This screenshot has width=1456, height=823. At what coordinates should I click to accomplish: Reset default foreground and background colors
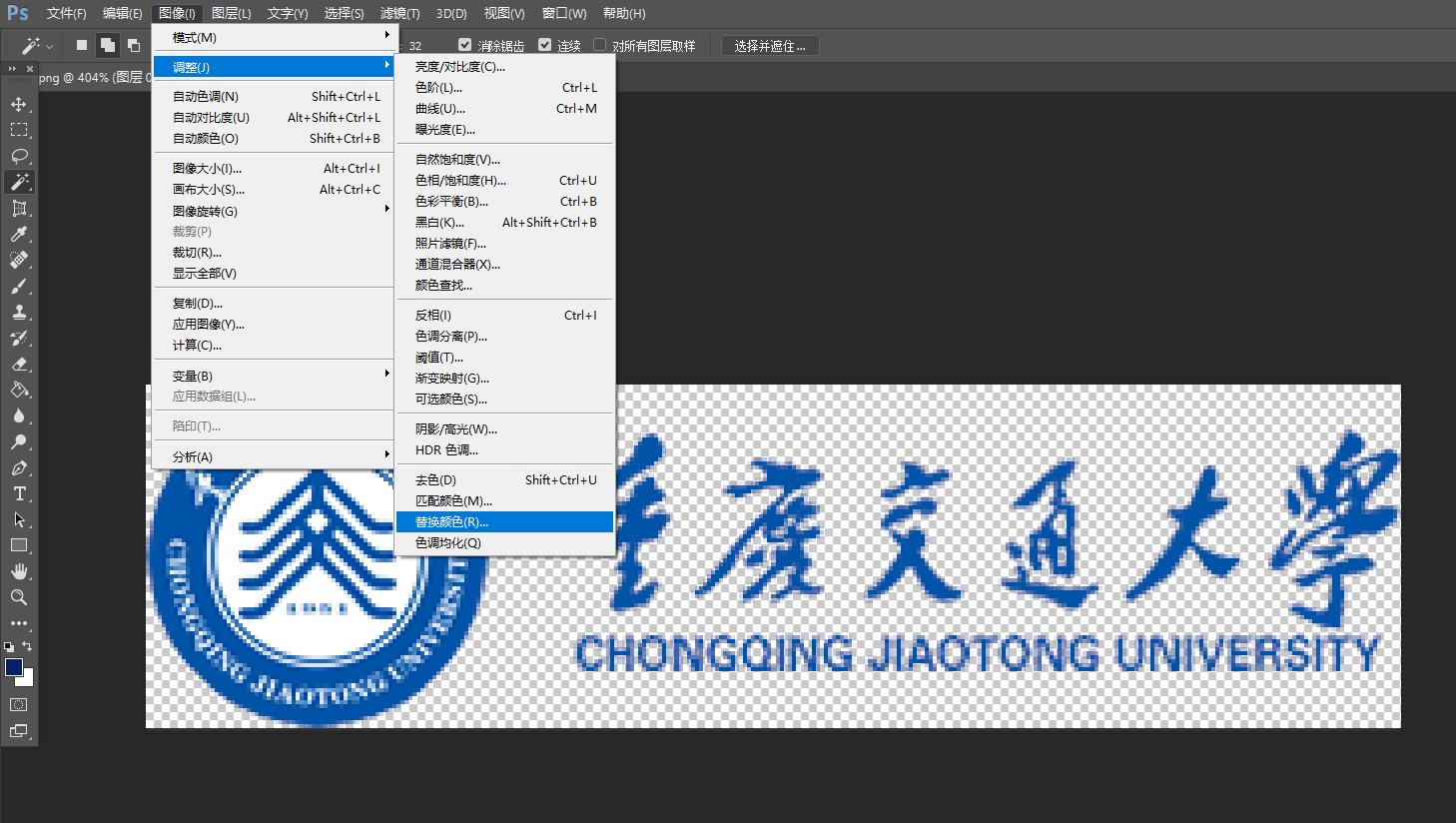click(9, 647)
